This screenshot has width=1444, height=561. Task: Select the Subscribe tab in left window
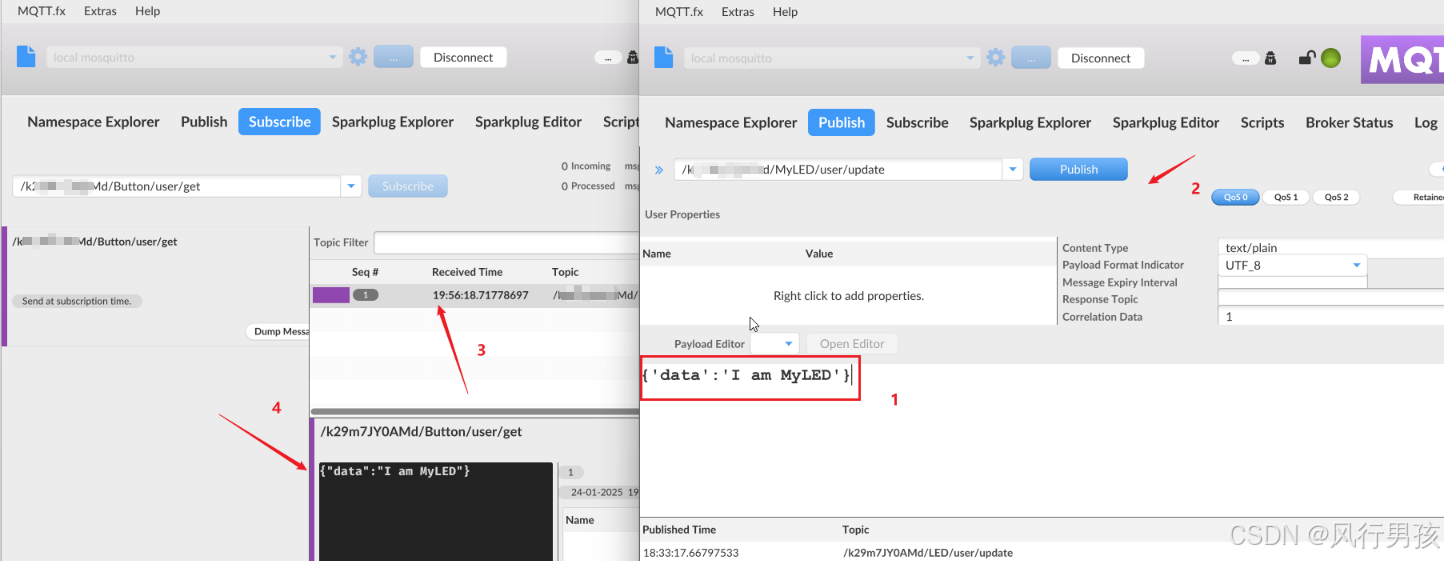coord(279,121)
